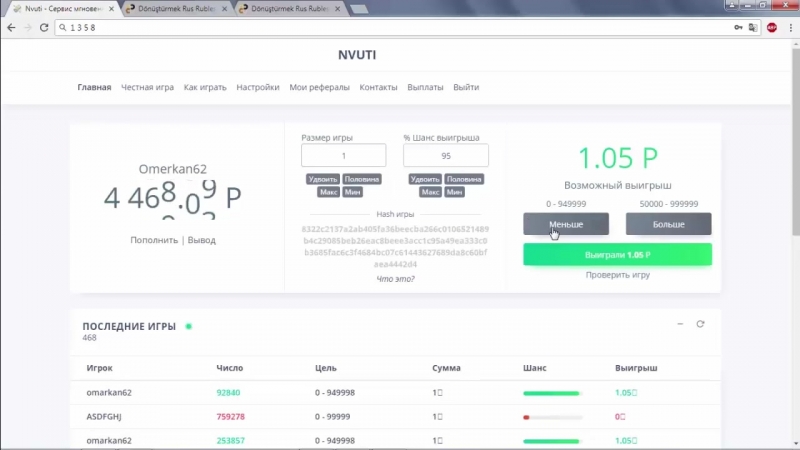The height and width of the screenshot is (450, 800).
Task: Open the red adblock extension icon
Action: (x=772, y=28)
